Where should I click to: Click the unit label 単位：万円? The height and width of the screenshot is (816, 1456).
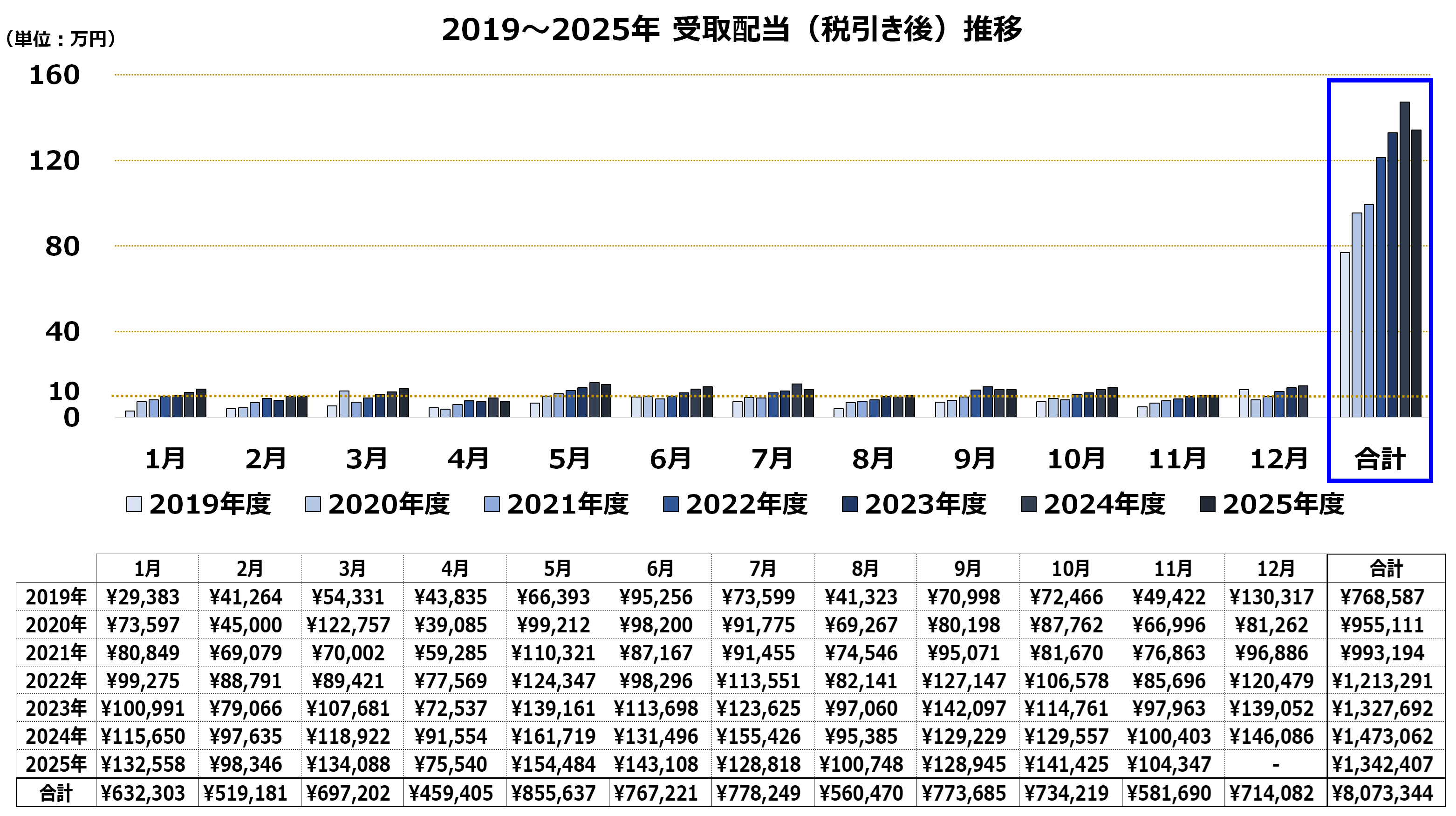coord(60,39)
